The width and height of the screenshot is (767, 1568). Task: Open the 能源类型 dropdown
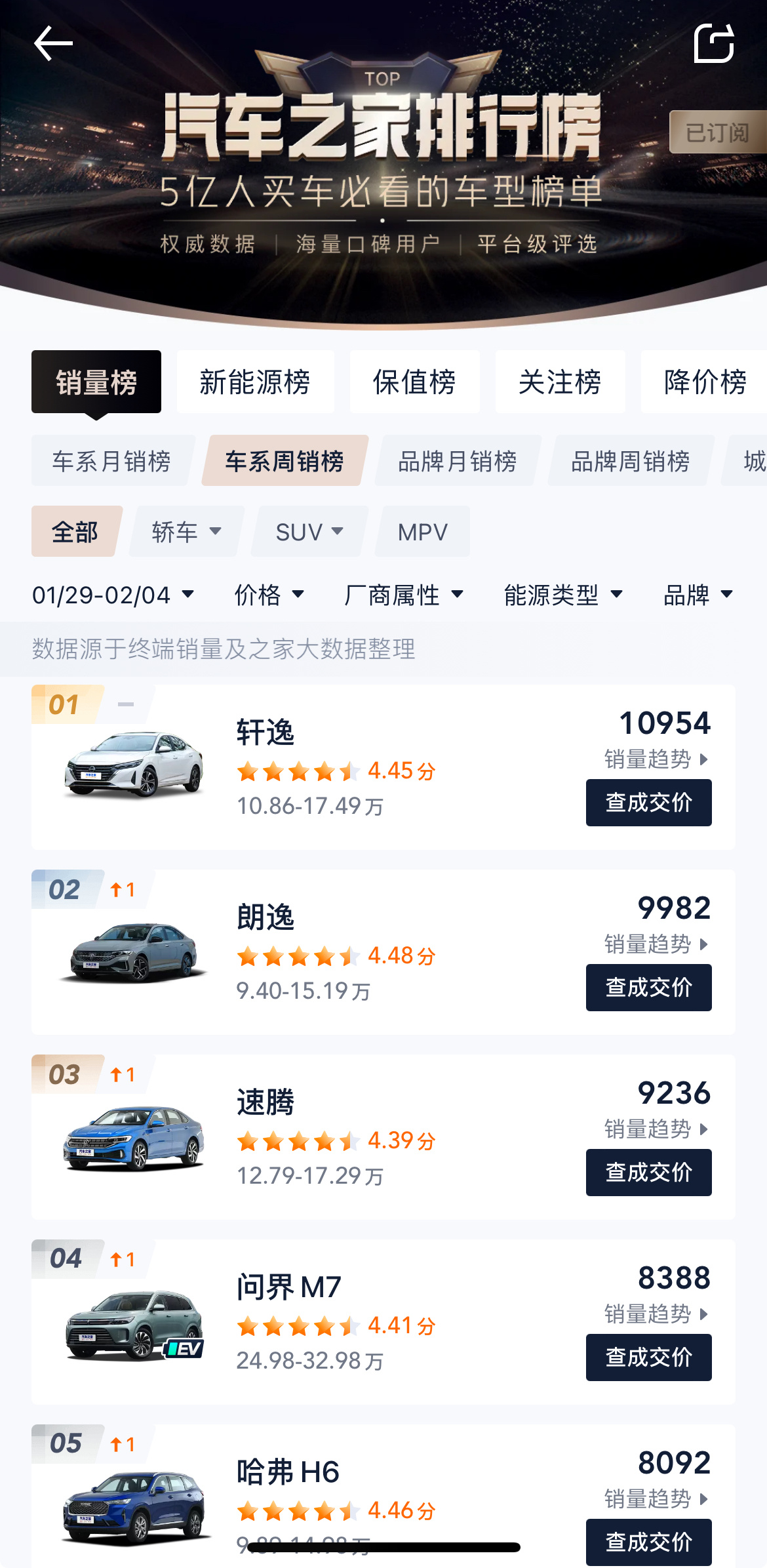coord(562,595)
